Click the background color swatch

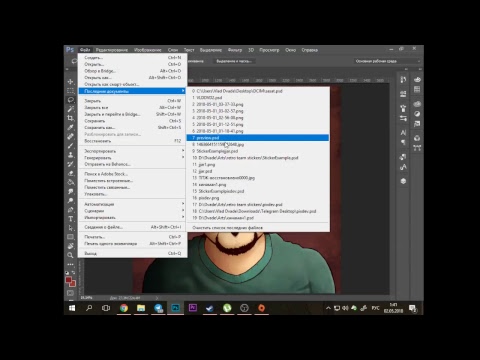pyautogui.click(x=73, y=284)
